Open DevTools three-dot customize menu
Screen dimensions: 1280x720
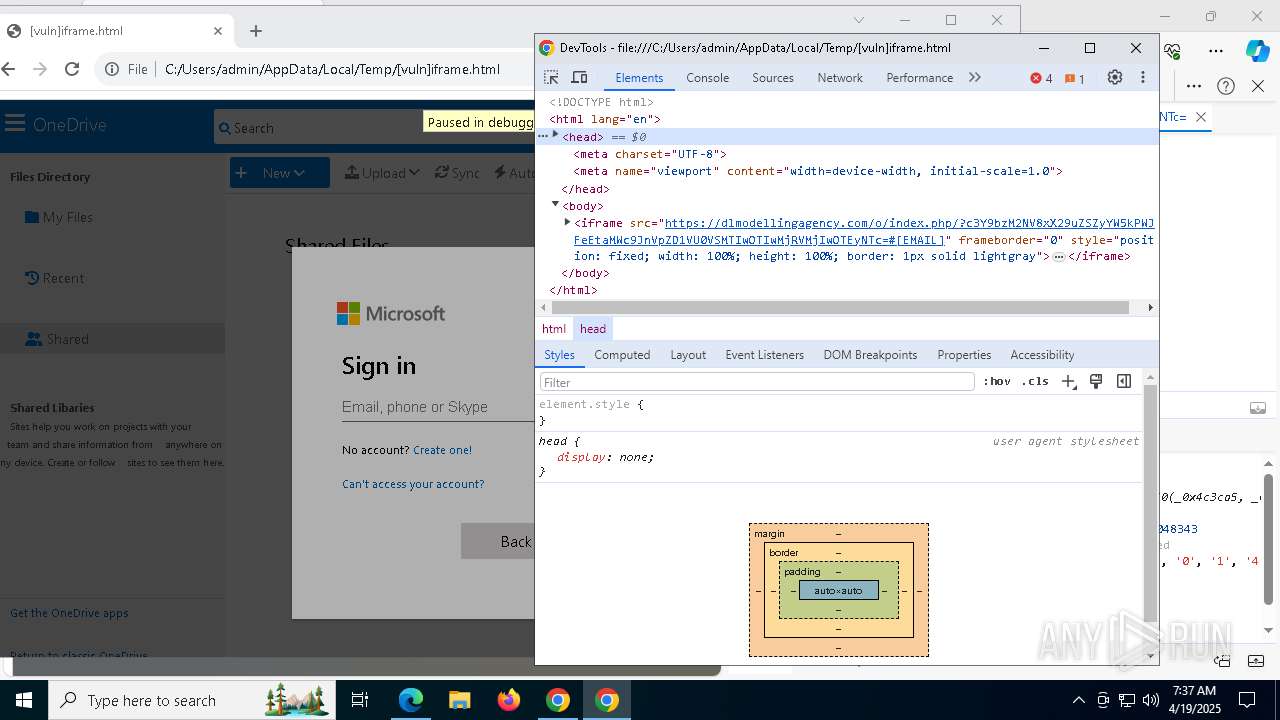[1143, 77]
